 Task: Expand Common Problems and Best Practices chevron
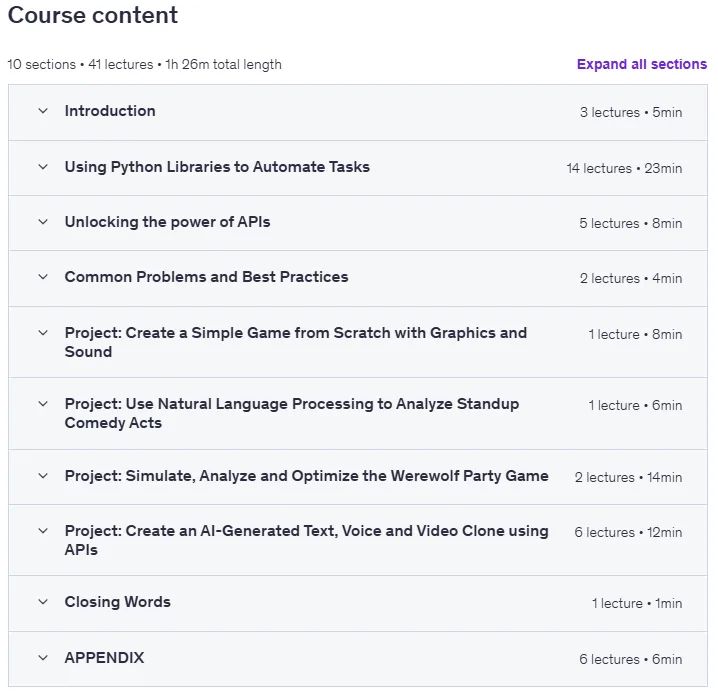pos(43,277)
